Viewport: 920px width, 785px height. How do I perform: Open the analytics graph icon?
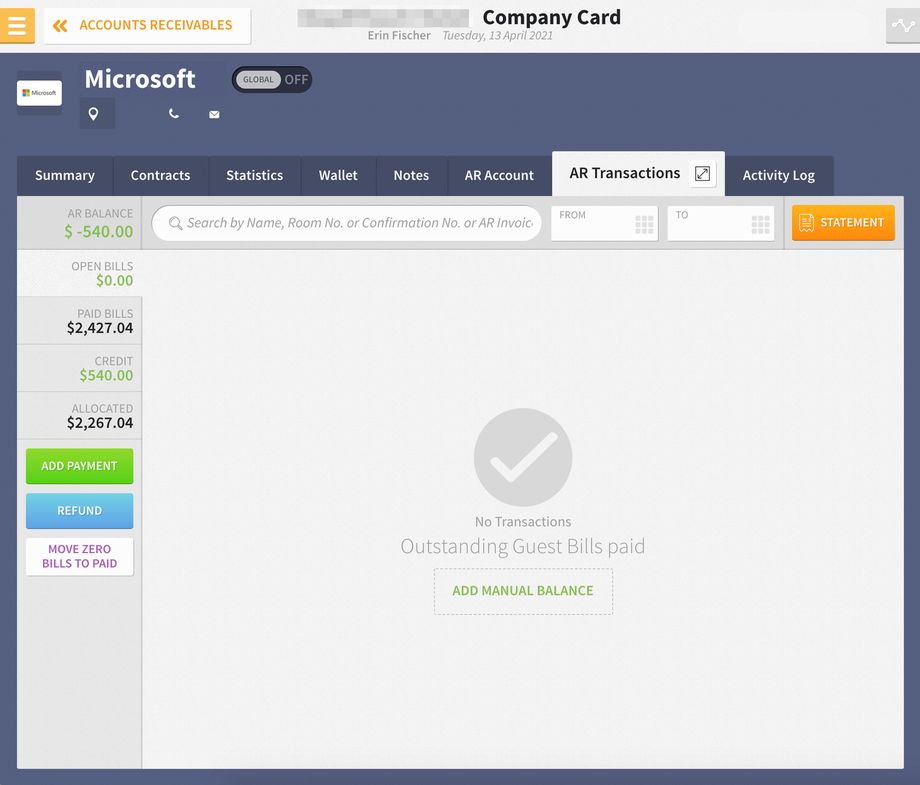[902, 26]
